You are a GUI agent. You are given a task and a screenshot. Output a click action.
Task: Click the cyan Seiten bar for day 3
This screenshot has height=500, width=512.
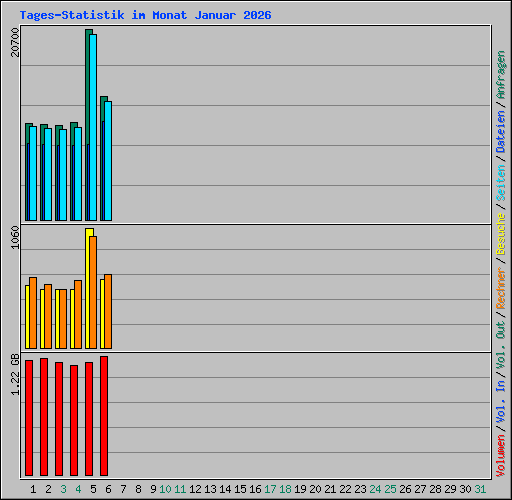(x=63, y=175)
